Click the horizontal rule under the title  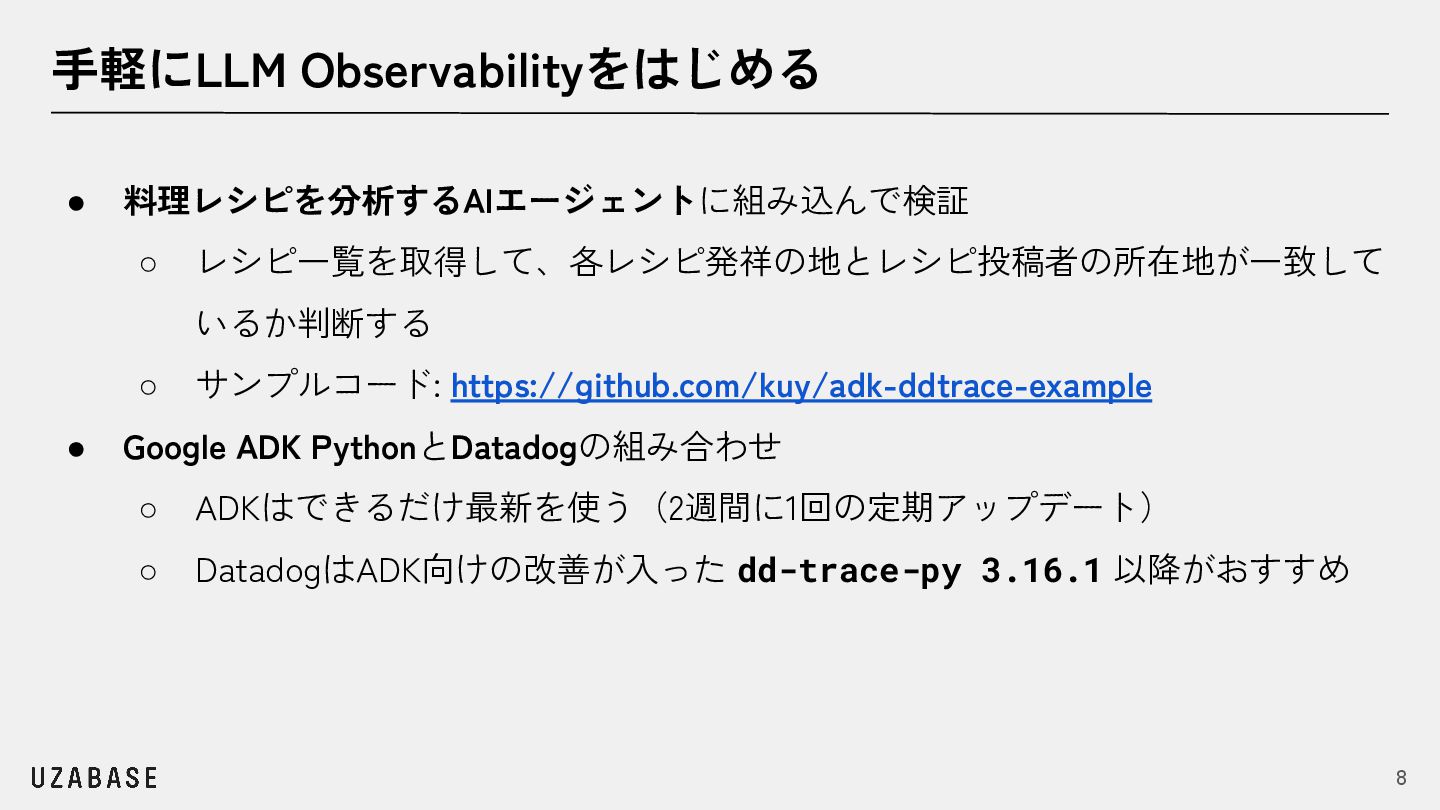(x=720, y=114)
